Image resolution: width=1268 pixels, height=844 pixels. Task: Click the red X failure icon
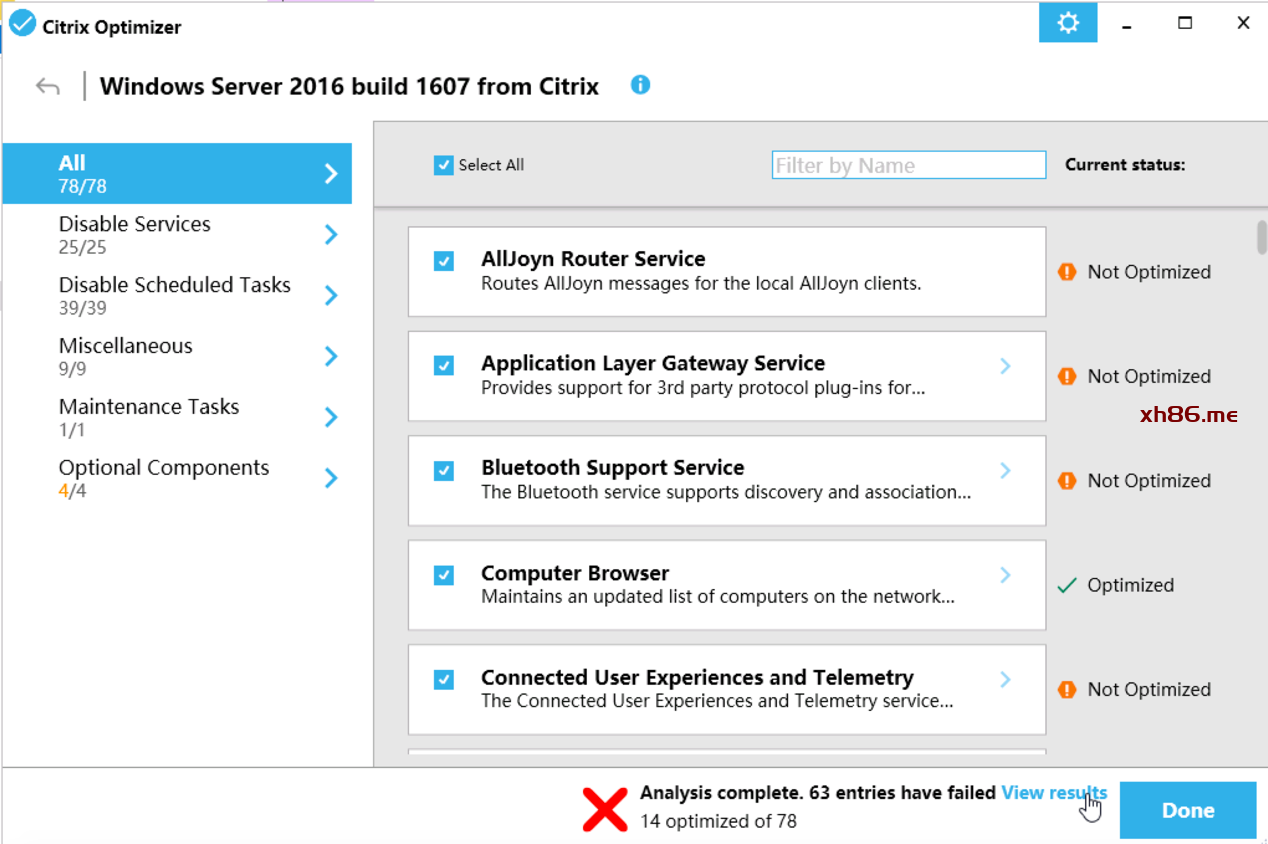pos(605,809)
